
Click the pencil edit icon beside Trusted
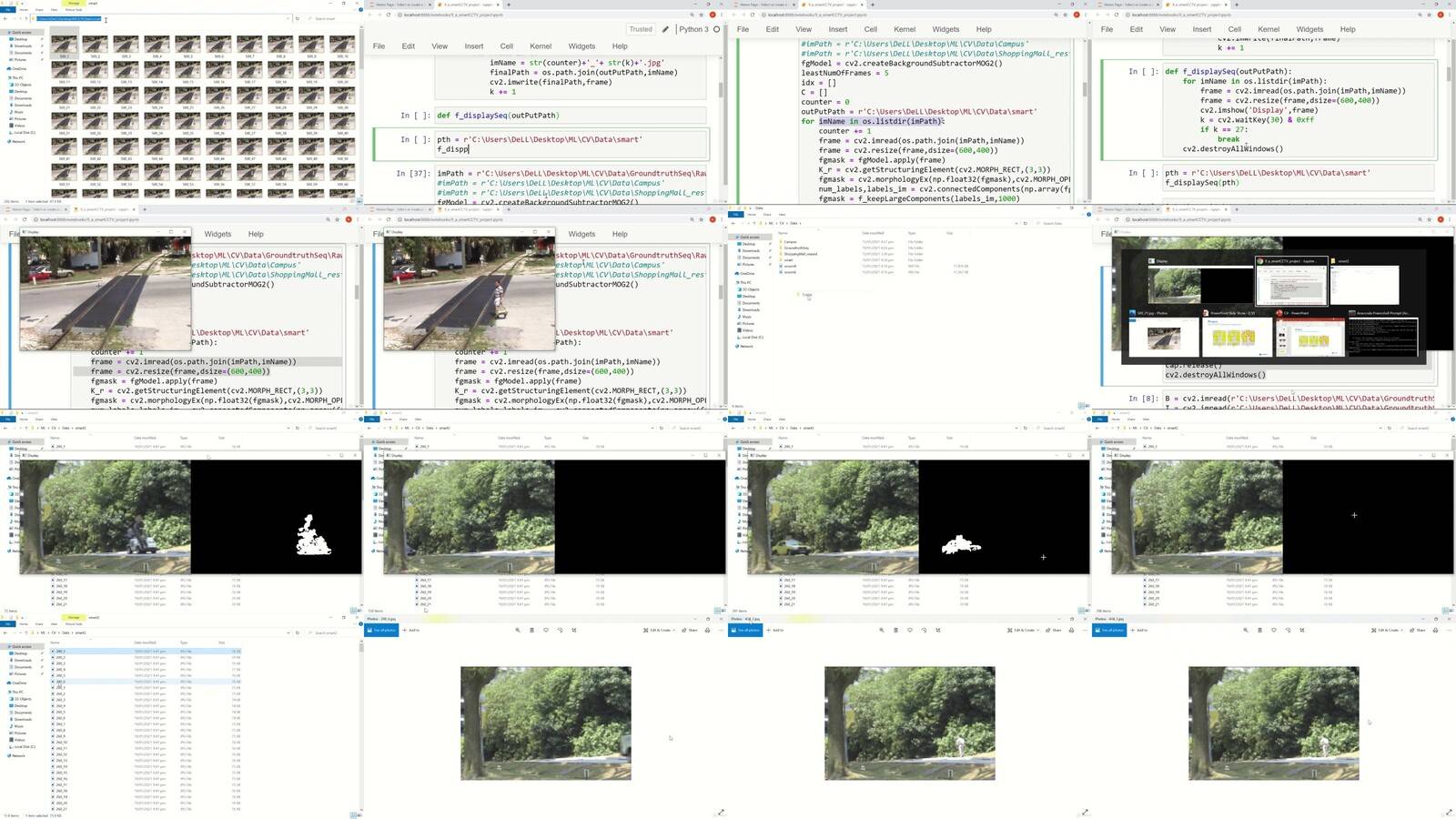tap(665, 29)
